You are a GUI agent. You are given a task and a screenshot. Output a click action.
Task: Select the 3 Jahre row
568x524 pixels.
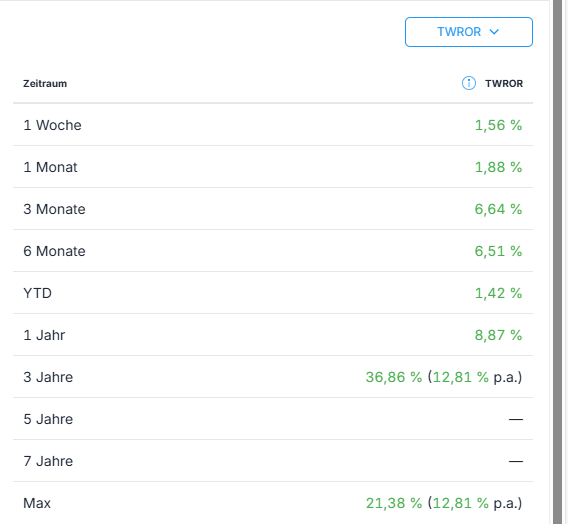point(273,377)
